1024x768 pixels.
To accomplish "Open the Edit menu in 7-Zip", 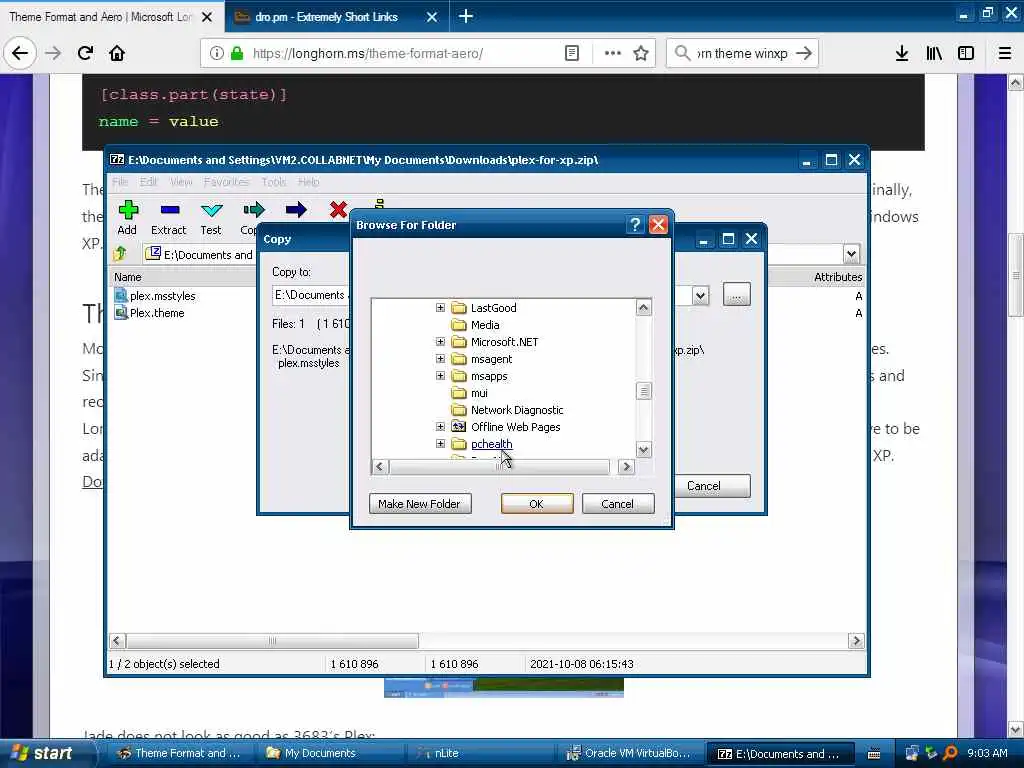I will tap(148, 182).
